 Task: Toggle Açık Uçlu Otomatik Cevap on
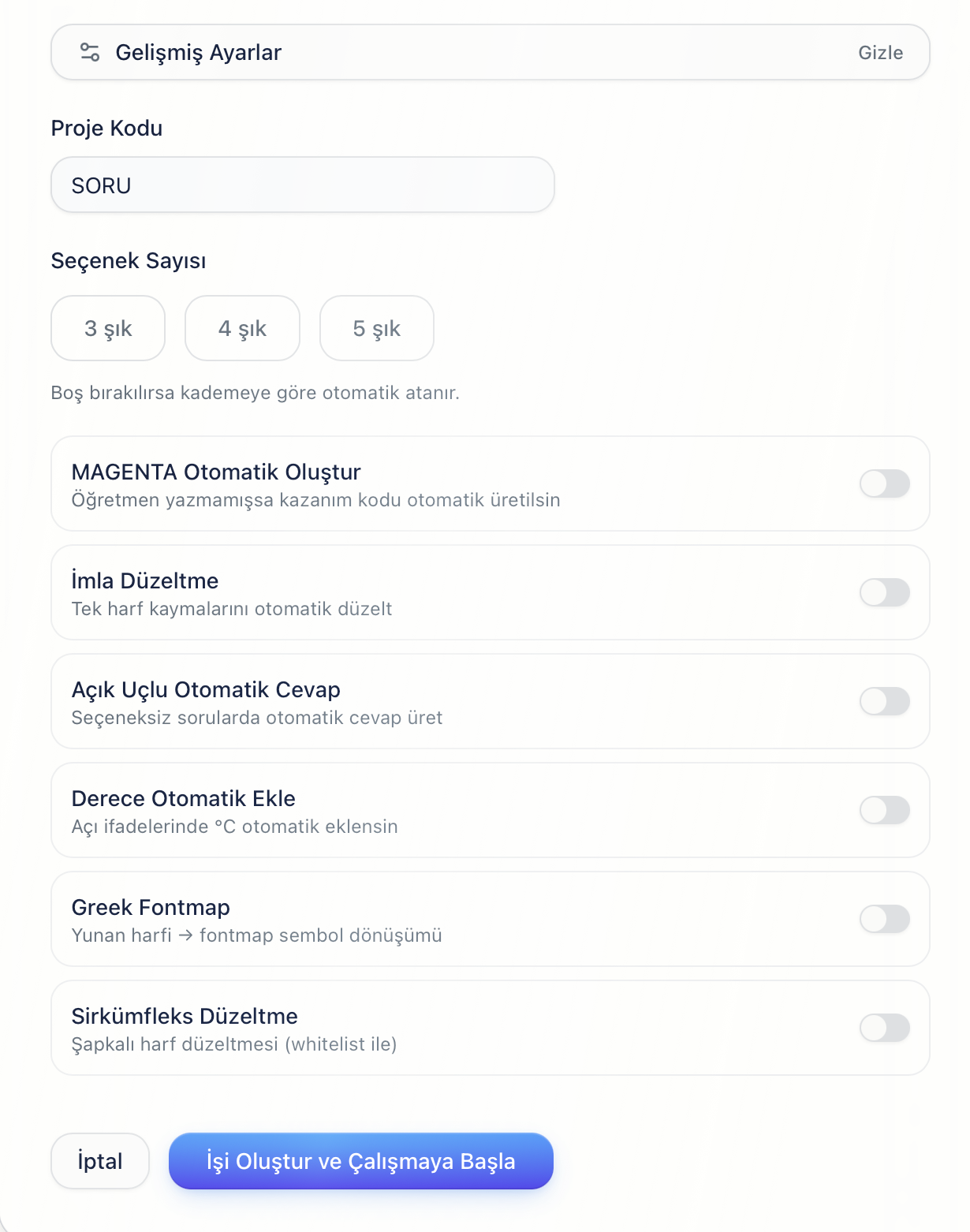click(x=885, y=701)
